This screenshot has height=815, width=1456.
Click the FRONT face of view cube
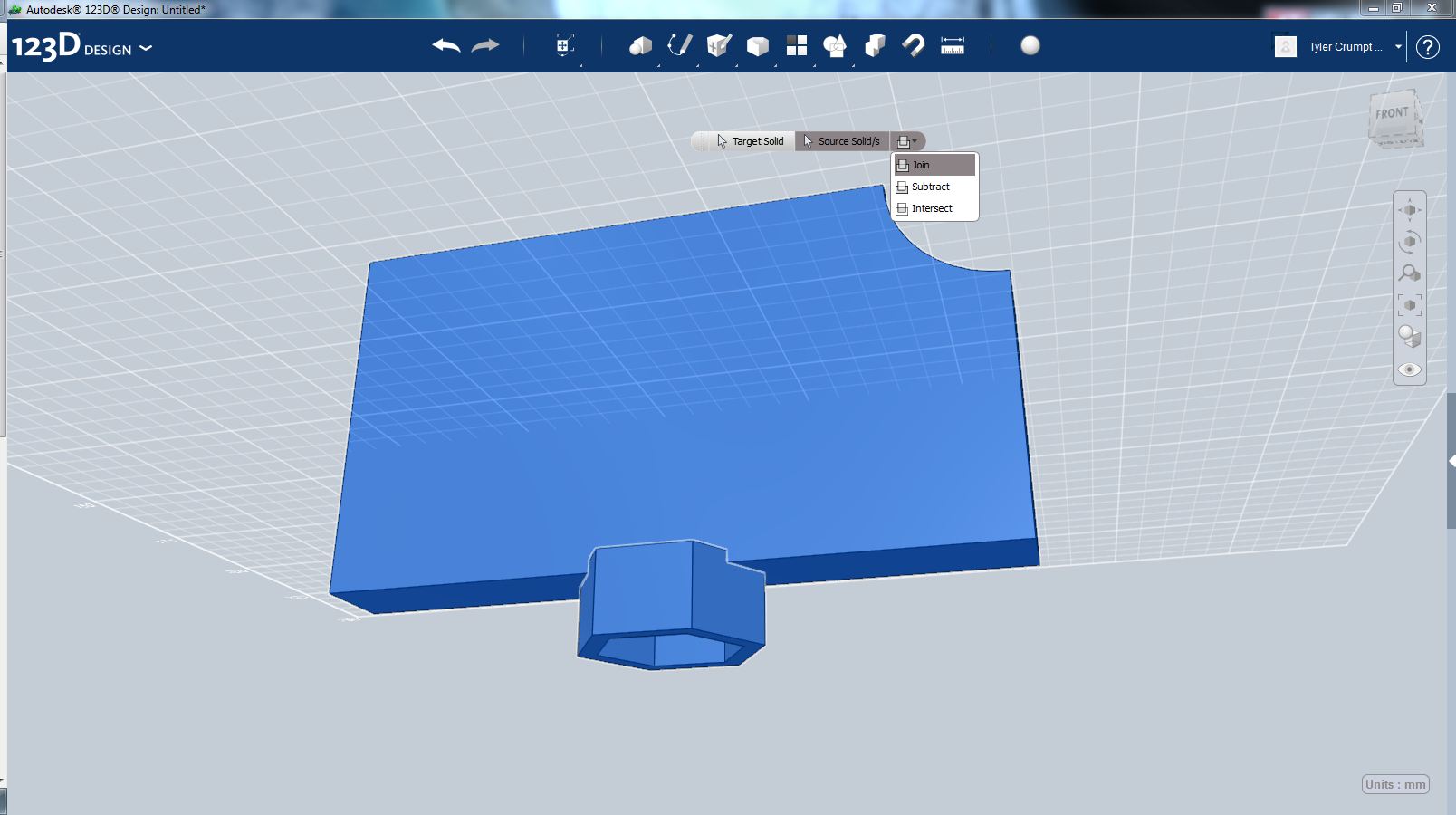click(x=1393, y=113)
